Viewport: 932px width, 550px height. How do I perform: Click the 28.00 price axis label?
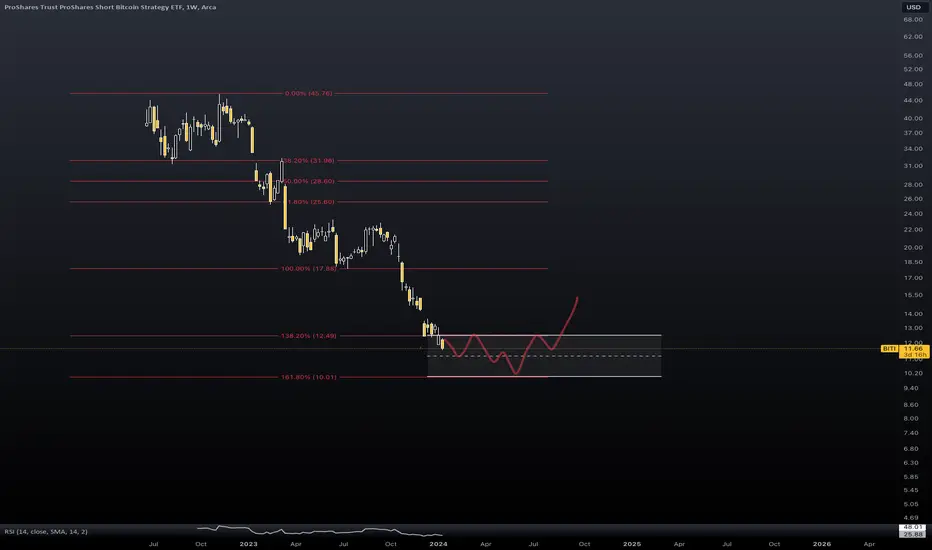click(x=913, y=185)
